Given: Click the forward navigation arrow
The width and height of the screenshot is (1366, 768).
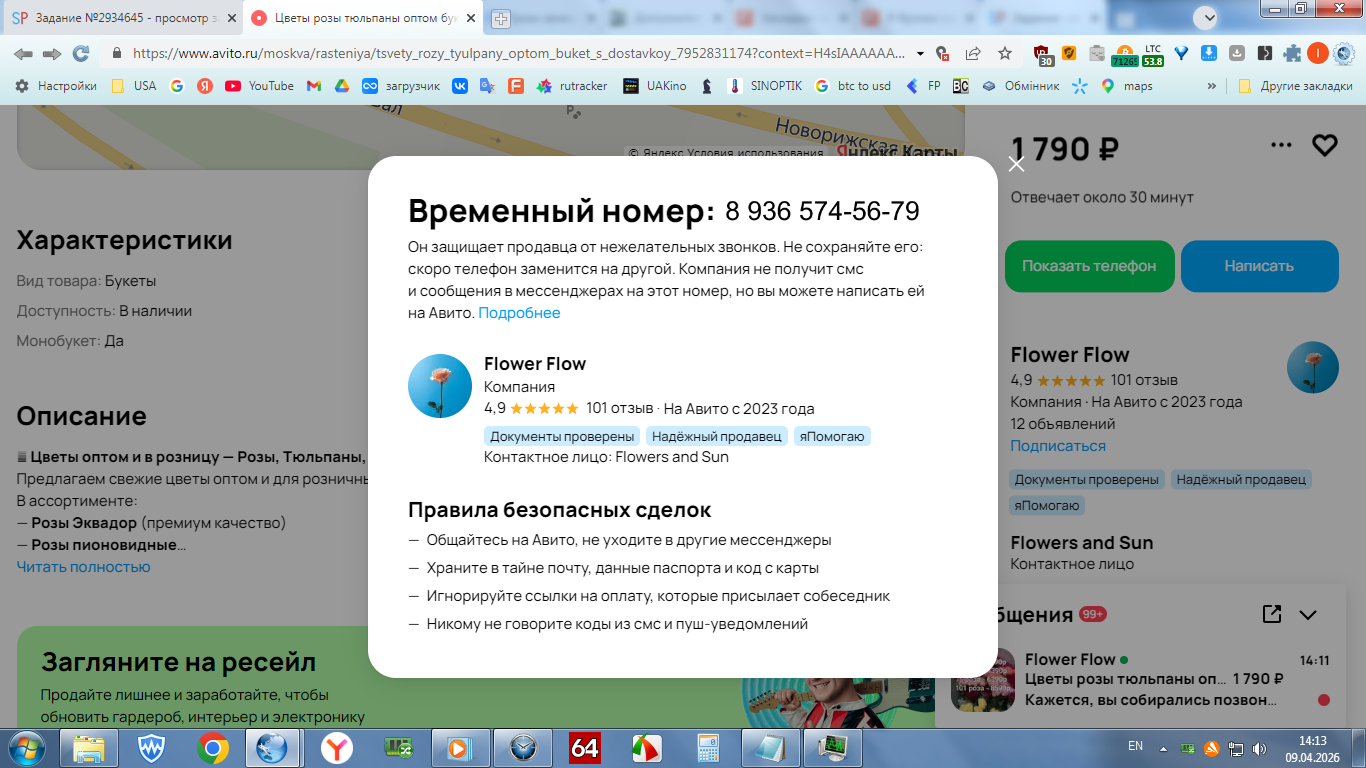Looking at the screenshot, I should pyautogui.click(x=52, y=53).
